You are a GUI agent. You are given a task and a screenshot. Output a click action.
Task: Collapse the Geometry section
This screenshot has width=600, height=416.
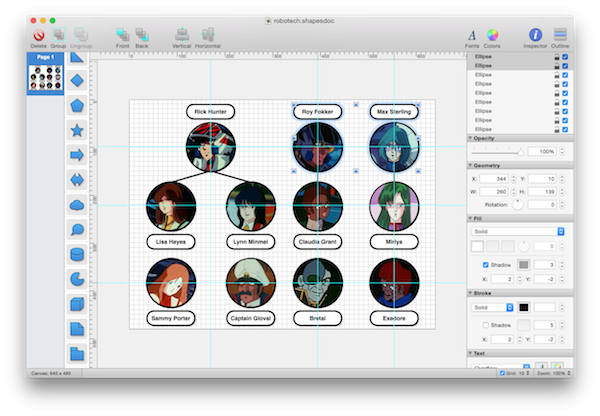[x=470, y=165]
